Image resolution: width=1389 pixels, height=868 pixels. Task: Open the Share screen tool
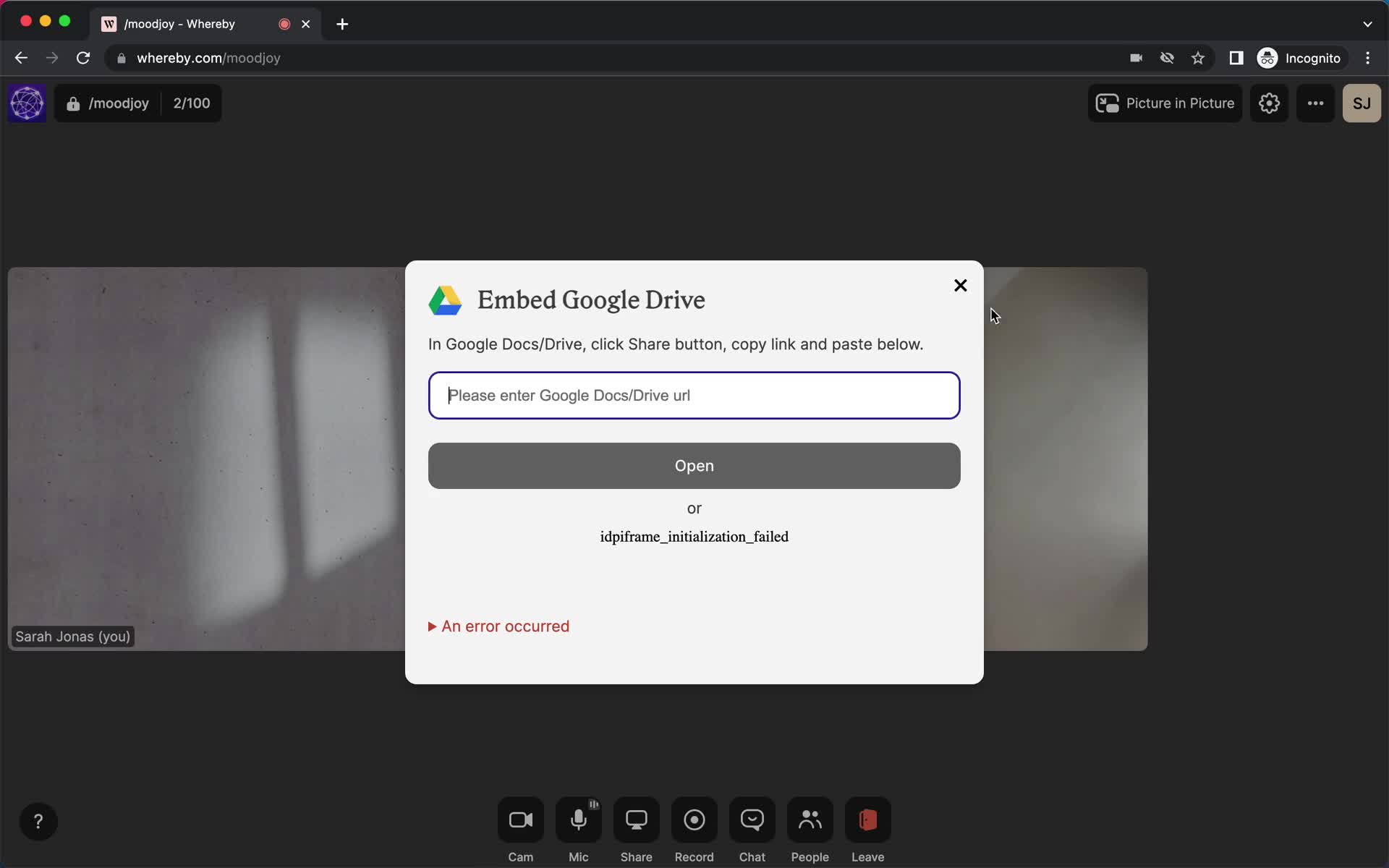637,820
